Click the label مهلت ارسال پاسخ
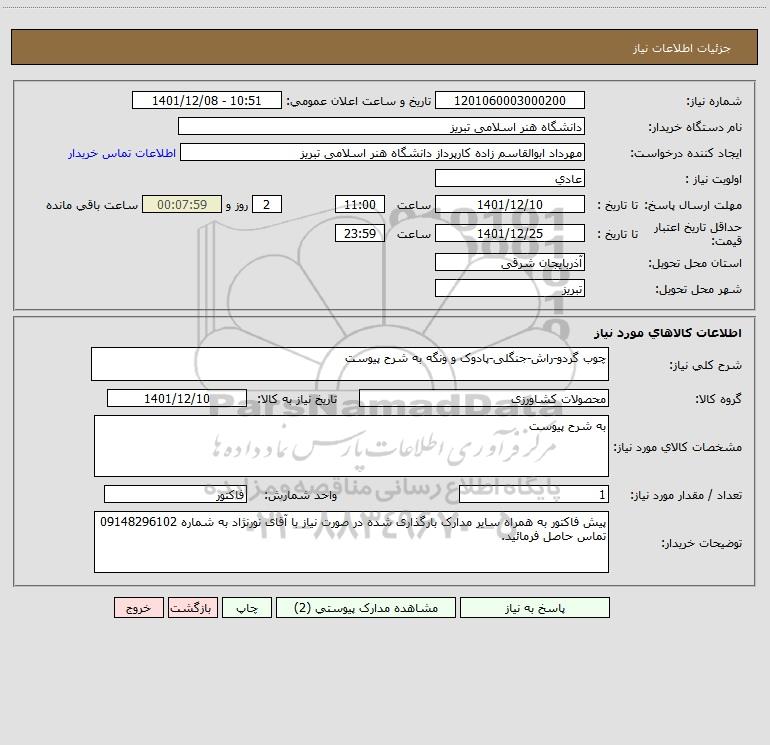Screen dimensions: 770x745 [x=693, y=205]
